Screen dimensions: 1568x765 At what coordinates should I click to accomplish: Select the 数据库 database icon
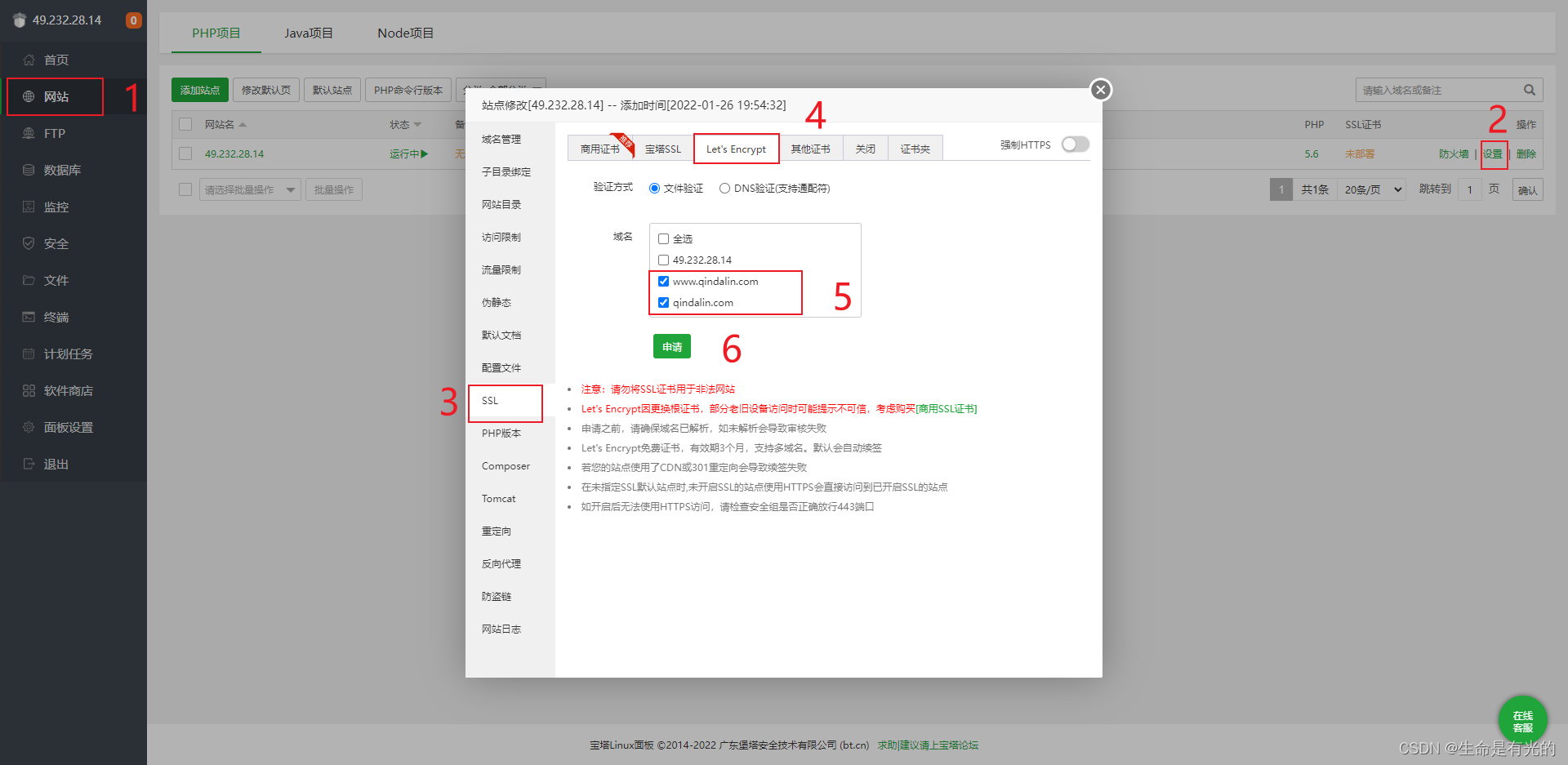tap(29, 170)
